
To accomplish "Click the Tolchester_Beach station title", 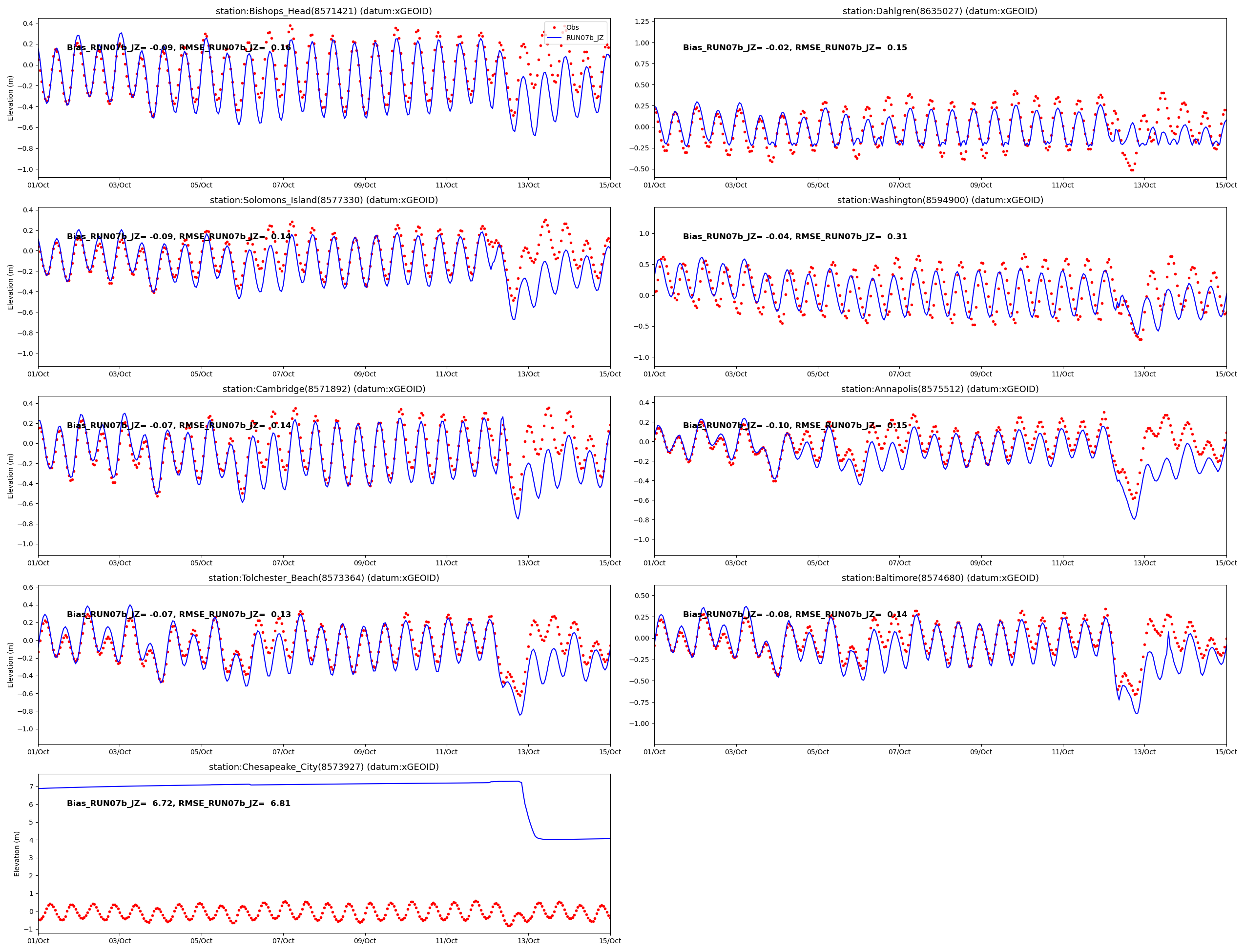I will coord(324,578).
